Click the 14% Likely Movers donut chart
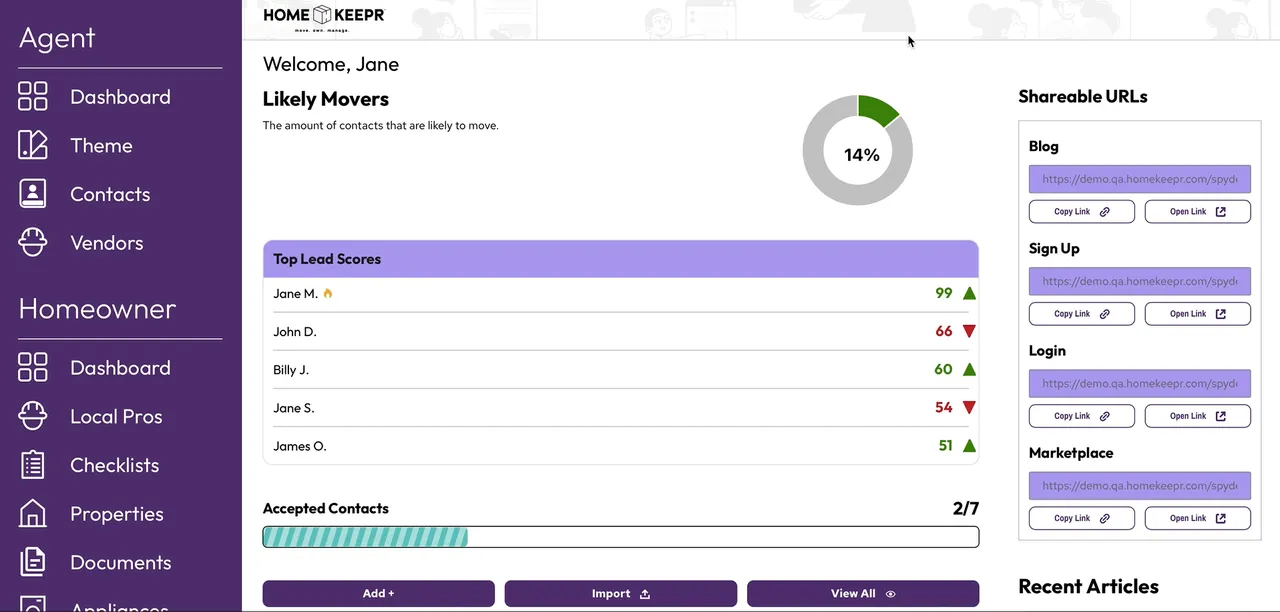The height and width of the screenshot is (612, 1280). coord(858,151)
